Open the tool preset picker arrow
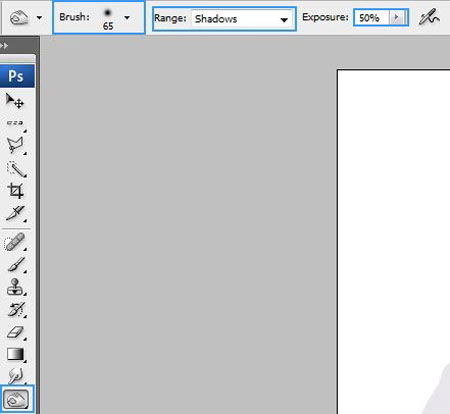This screenshot has height=414, width=450. click(x=39, y=18)
